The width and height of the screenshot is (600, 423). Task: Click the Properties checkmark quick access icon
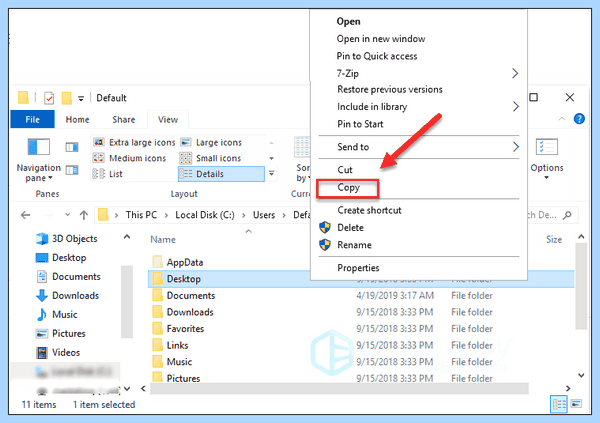(49, 98)
